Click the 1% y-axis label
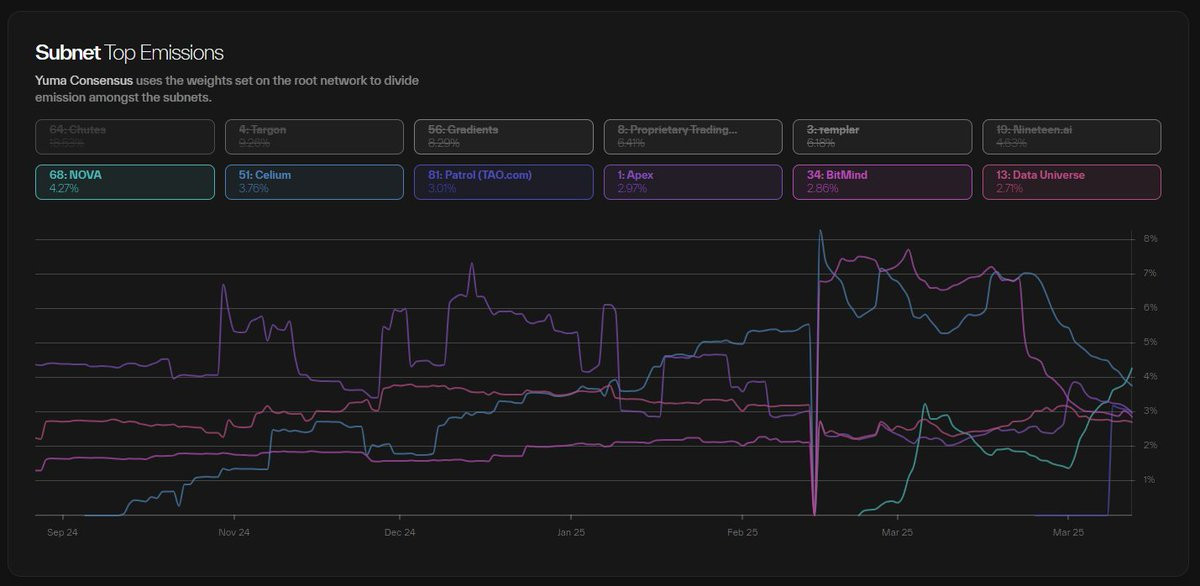The height and width of the screenshot is (586, 1200). 1150,480
